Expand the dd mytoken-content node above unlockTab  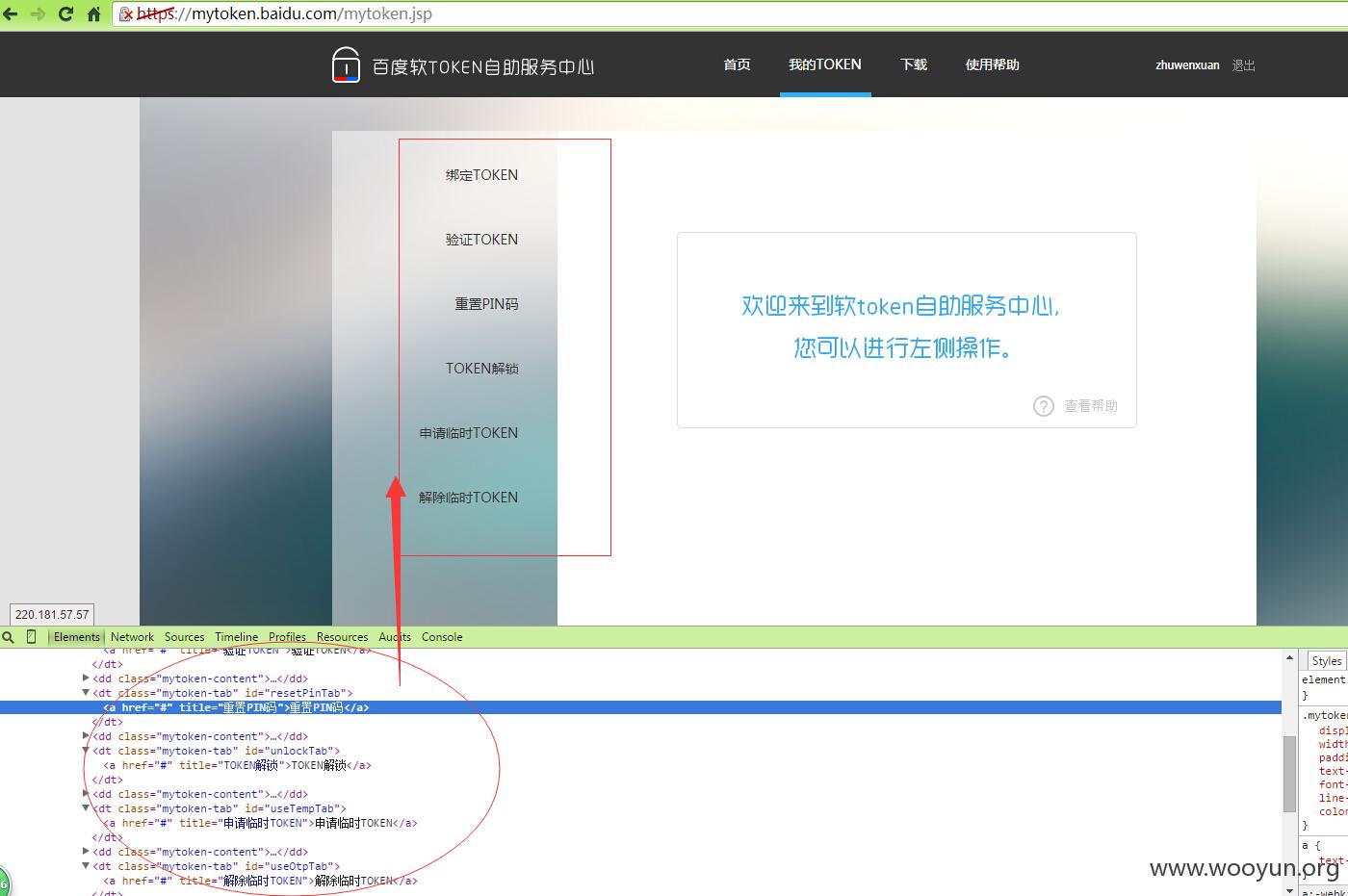point(86,736)
